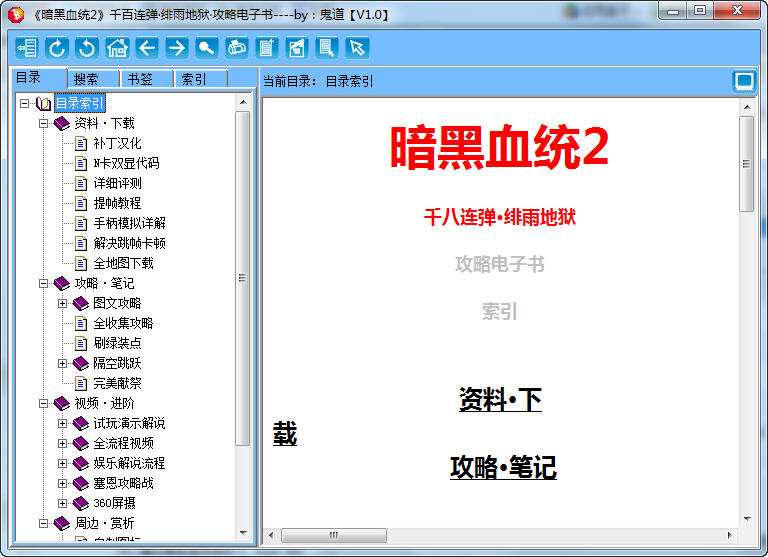Navigate back with the left arrow icon
The width and height of the screenshot is (768, 557).
pos(147,48)
